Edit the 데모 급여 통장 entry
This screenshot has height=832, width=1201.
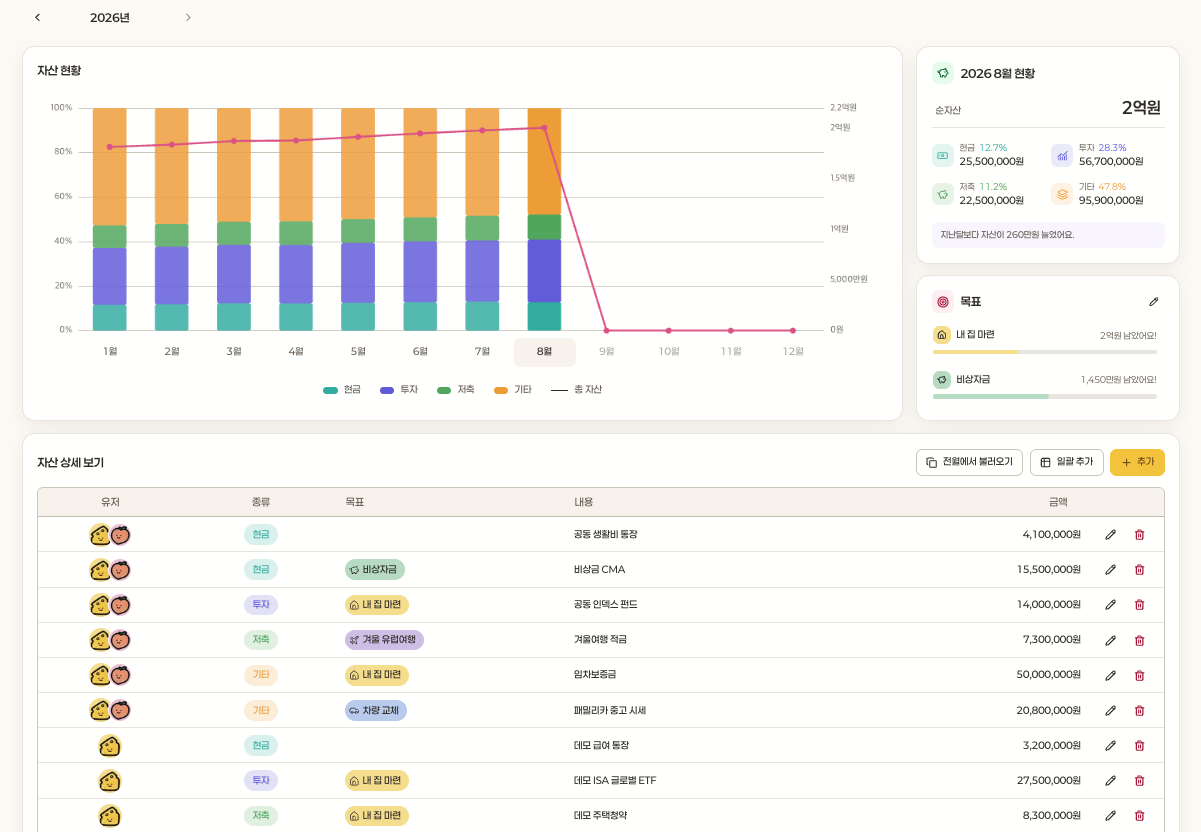[1110, 746]
